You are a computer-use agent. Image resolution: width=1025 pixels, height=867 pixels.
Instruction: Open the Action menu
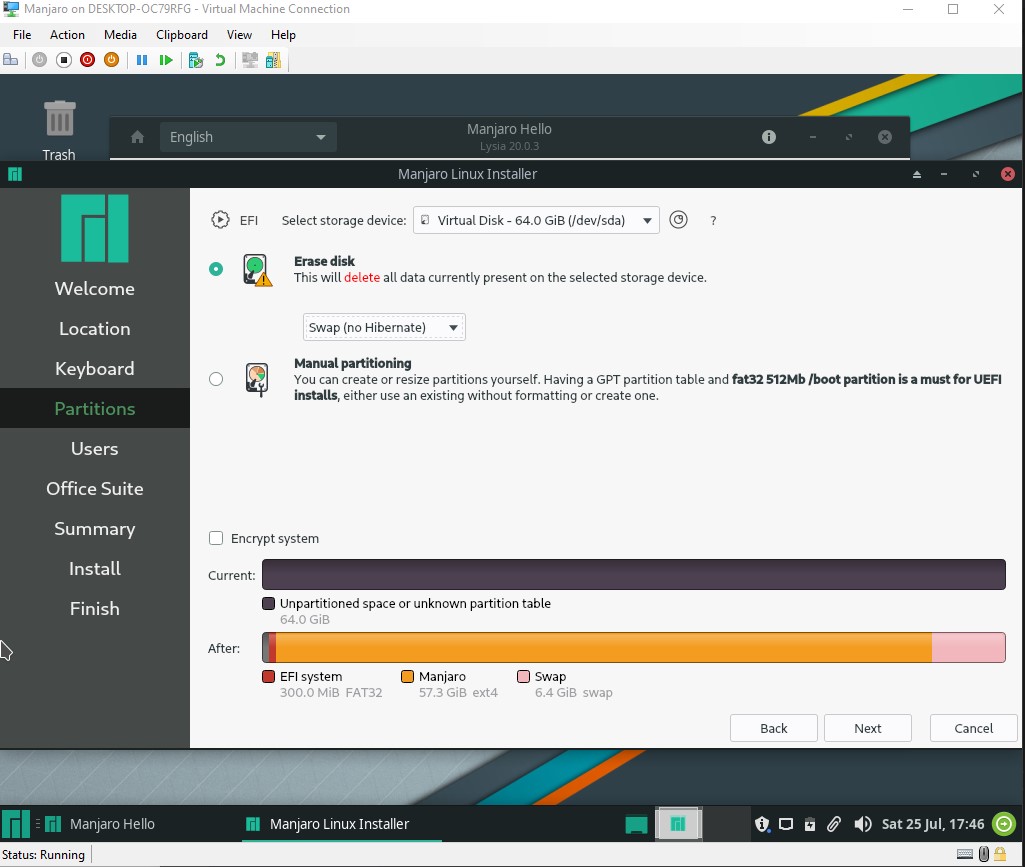coord(67,34)
